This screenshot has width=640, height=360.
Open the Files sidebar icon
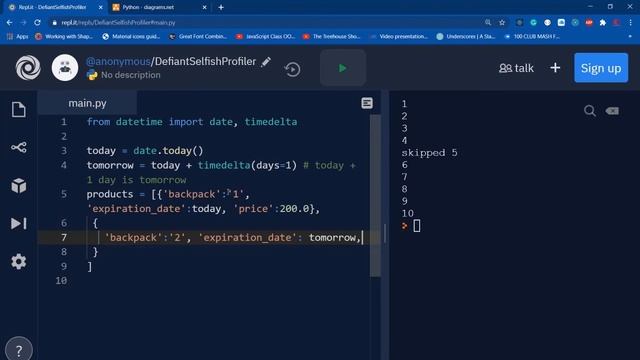tap(19, 109)
